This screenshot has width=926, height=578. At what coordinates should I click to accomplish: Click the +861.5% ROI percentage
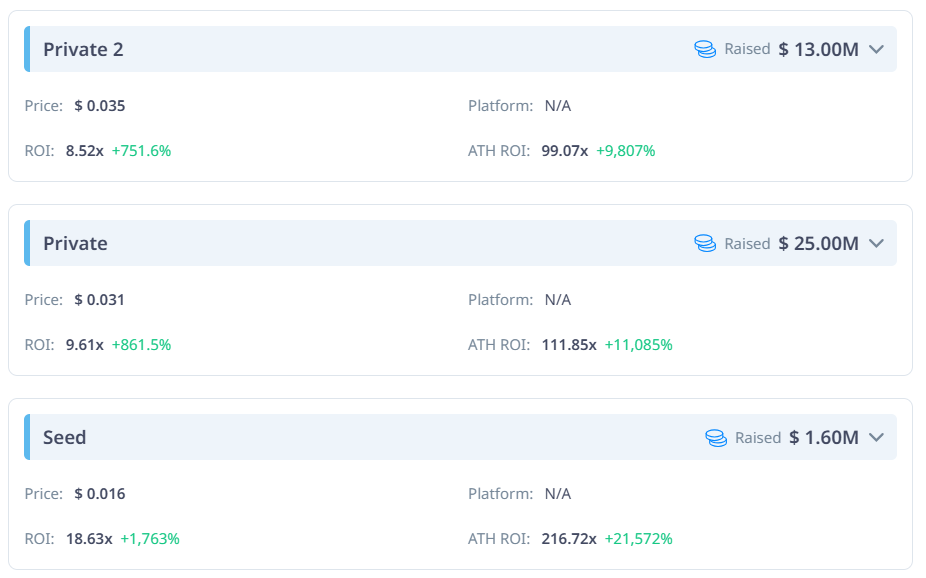(x=141, y=345)
